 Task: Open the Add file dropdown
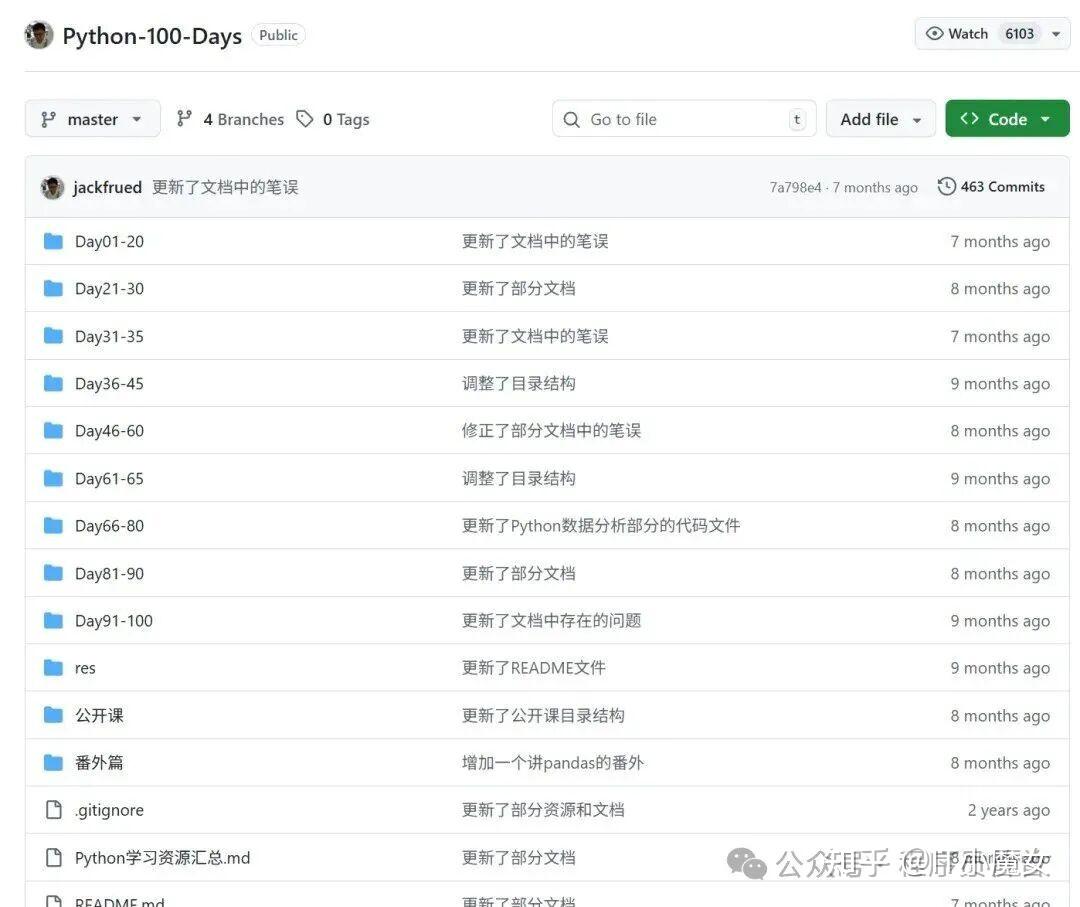880,118
